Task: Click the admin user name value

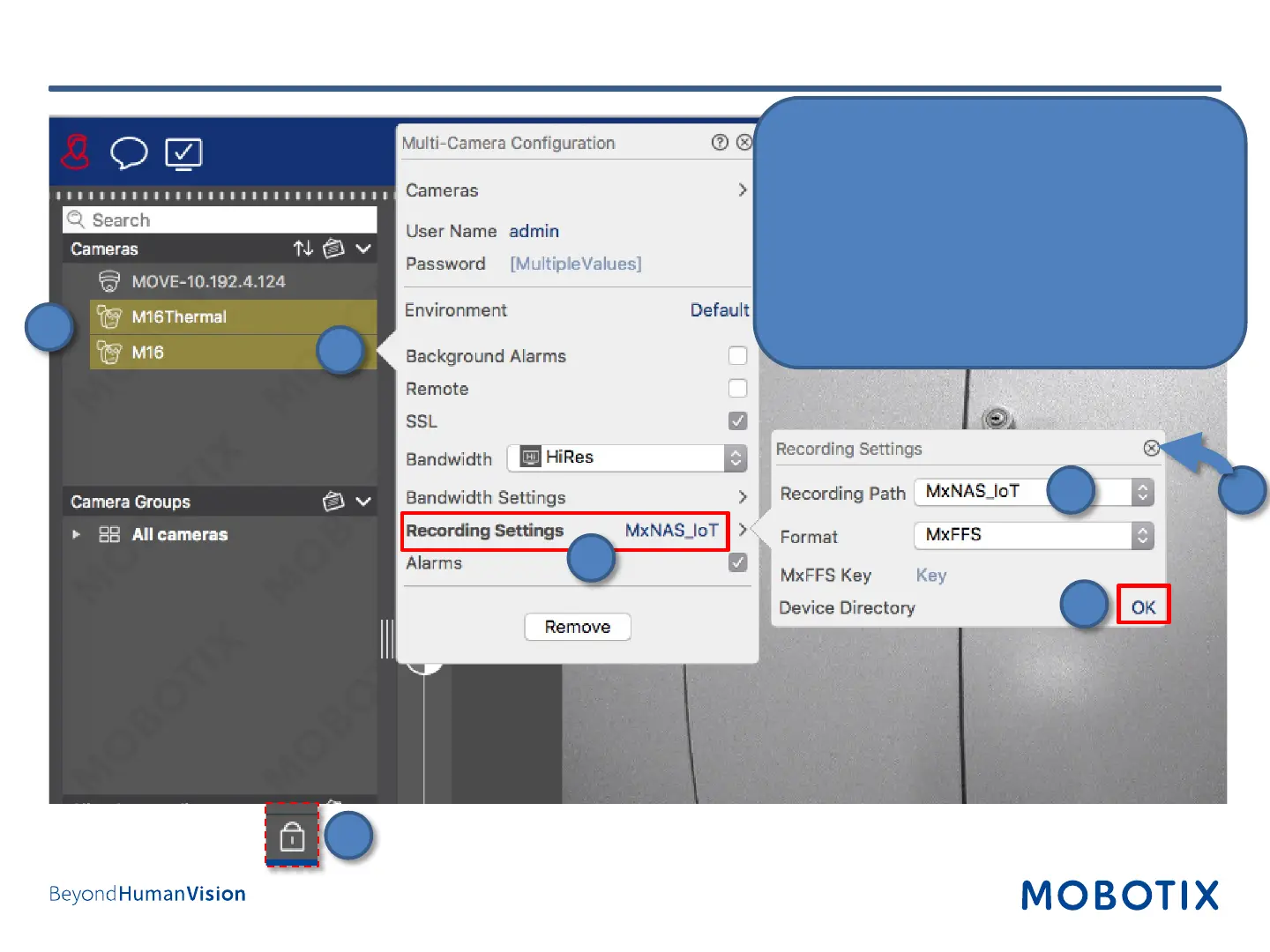Action: coord(534,231)
